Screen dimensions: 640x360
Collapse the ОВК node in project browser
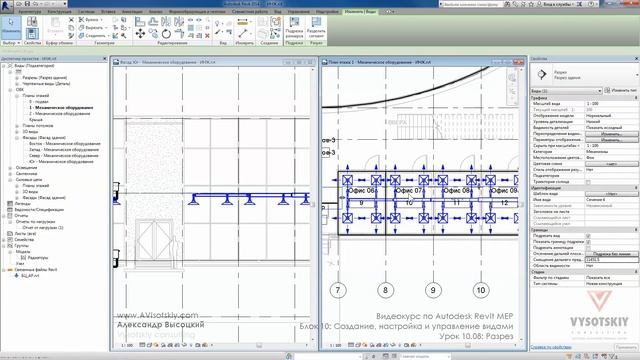point(10,90)
